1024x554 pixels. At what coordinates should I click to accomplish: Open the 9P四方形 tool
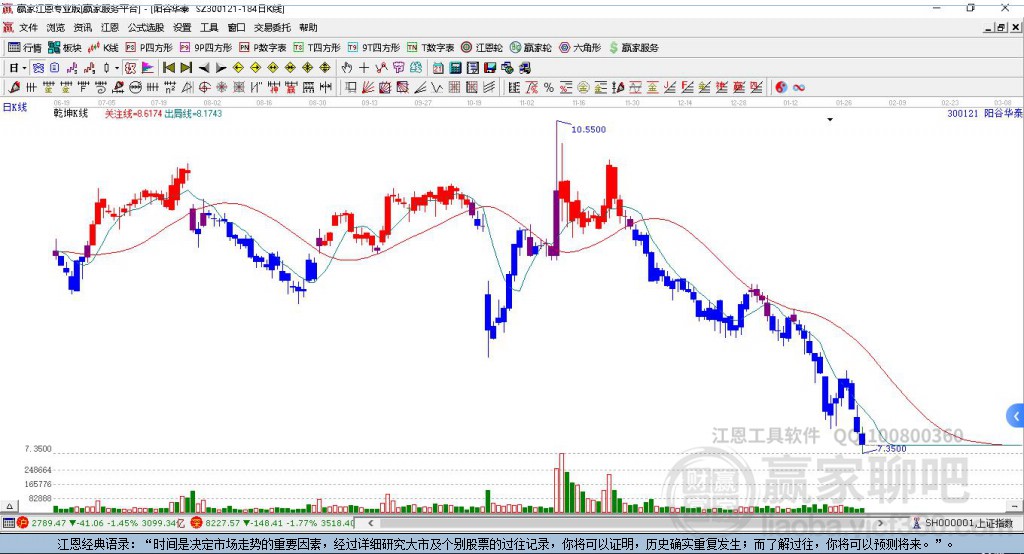[206, 48]
